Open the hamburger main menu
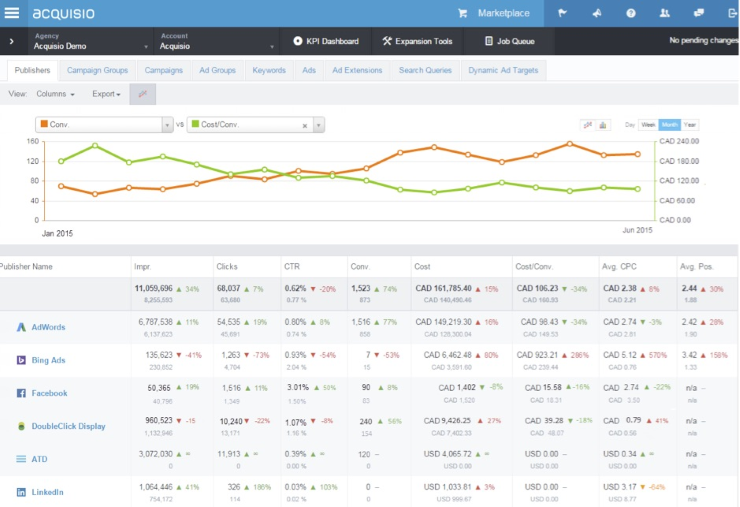Screen dimensions: 740x507 pyautogui.click(x=12, y=13)
